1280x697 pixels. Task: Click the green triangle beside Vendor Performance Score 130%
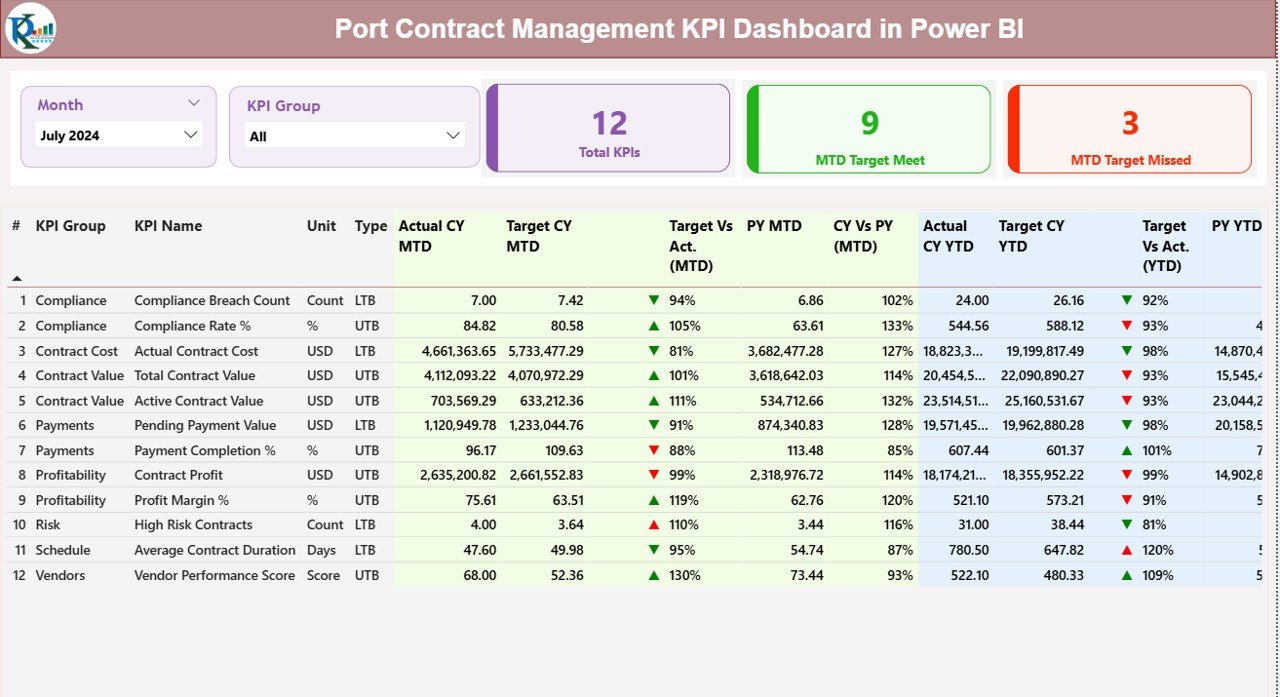pyautogui.click(x=653, y=574)
